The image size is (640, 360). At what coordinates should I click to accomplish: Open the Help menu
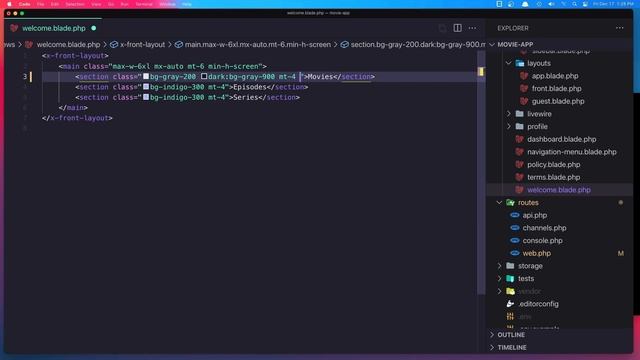pyautogui.click(x=187, y=4)
